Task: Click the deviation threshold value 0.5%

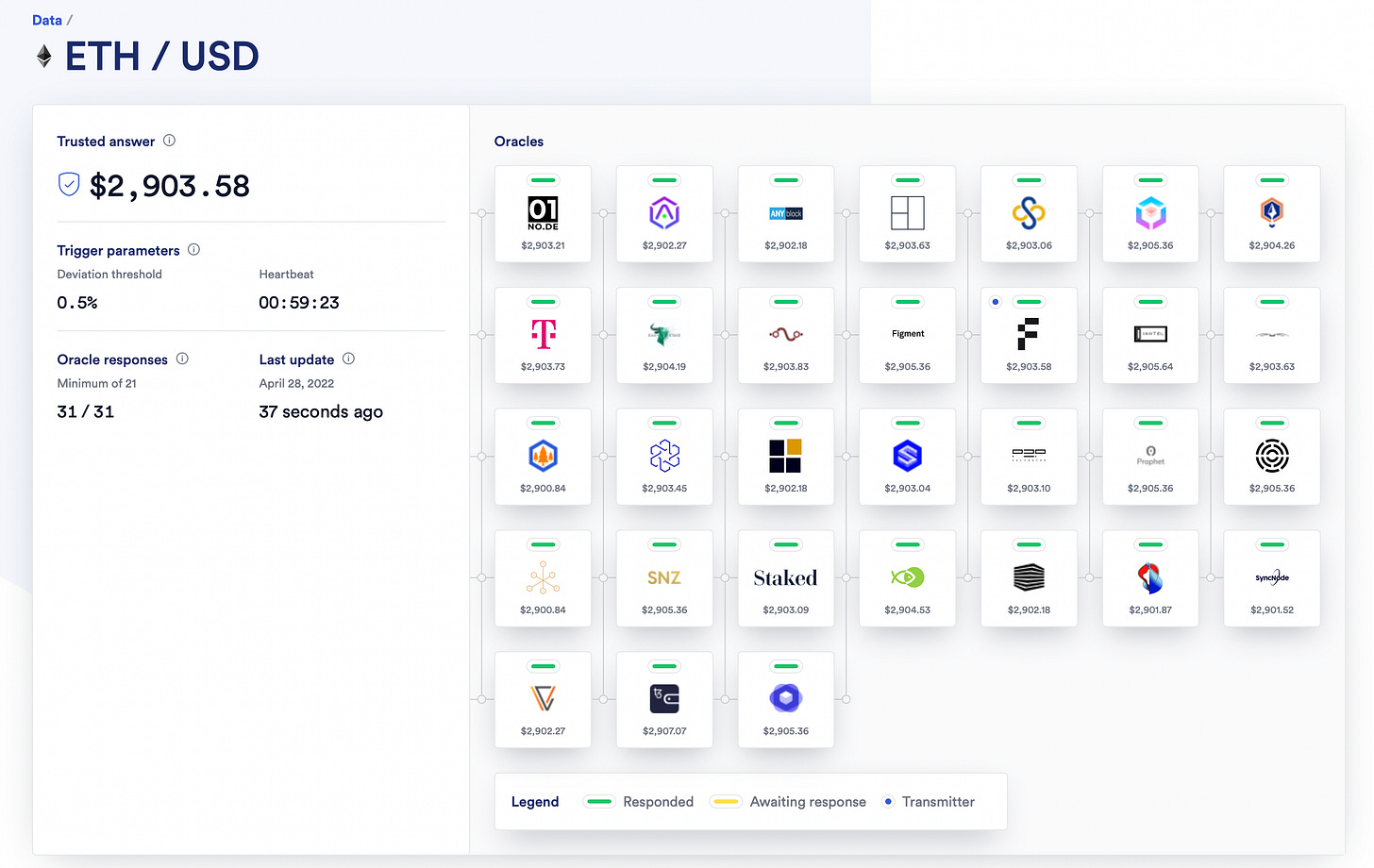Action: point(77,303)
